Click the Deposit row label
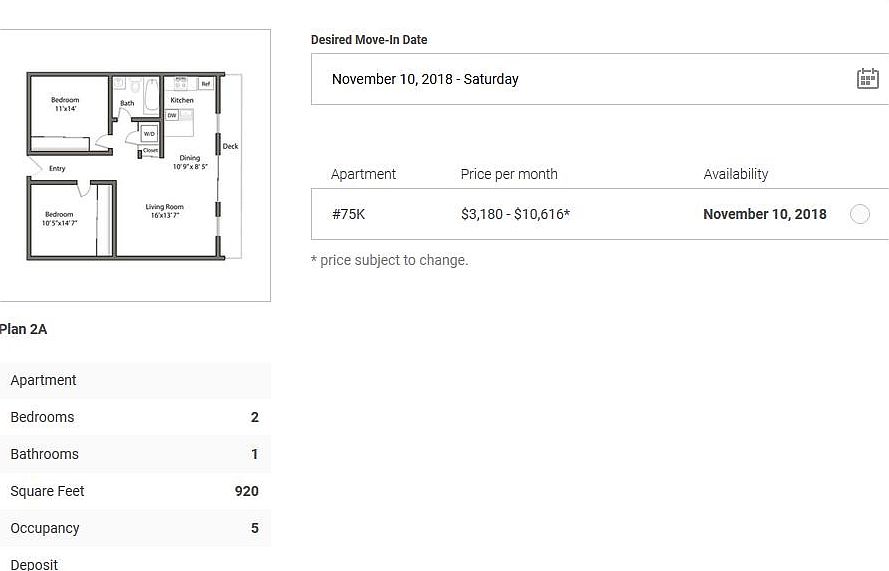This screenshot has width=889, height=571. (x=34, y=564)
